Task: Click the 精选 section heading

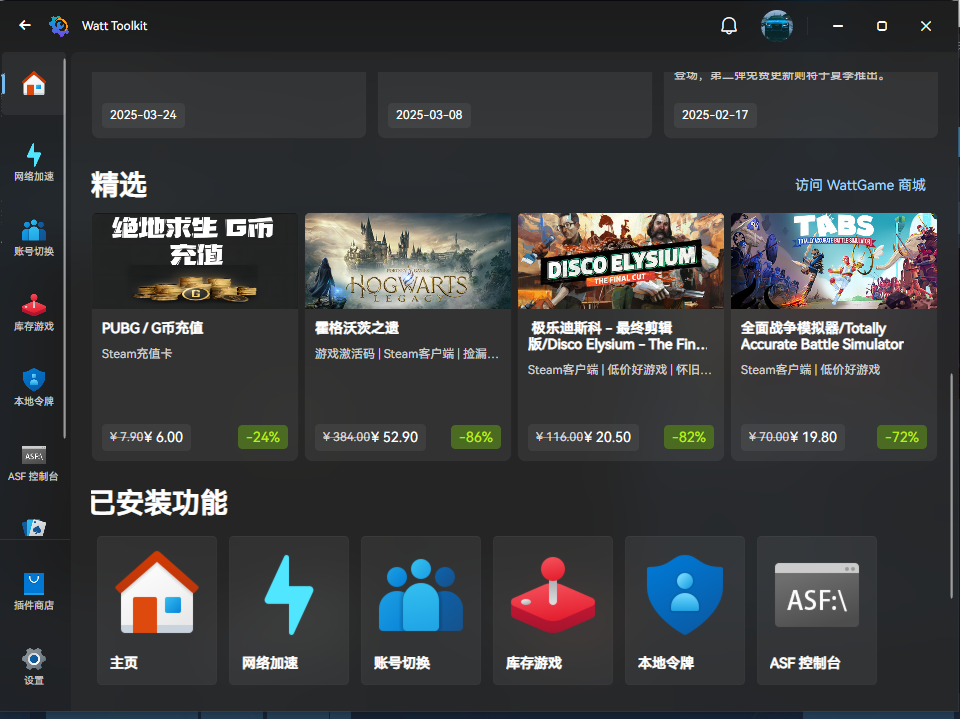Action: point(119,185)
